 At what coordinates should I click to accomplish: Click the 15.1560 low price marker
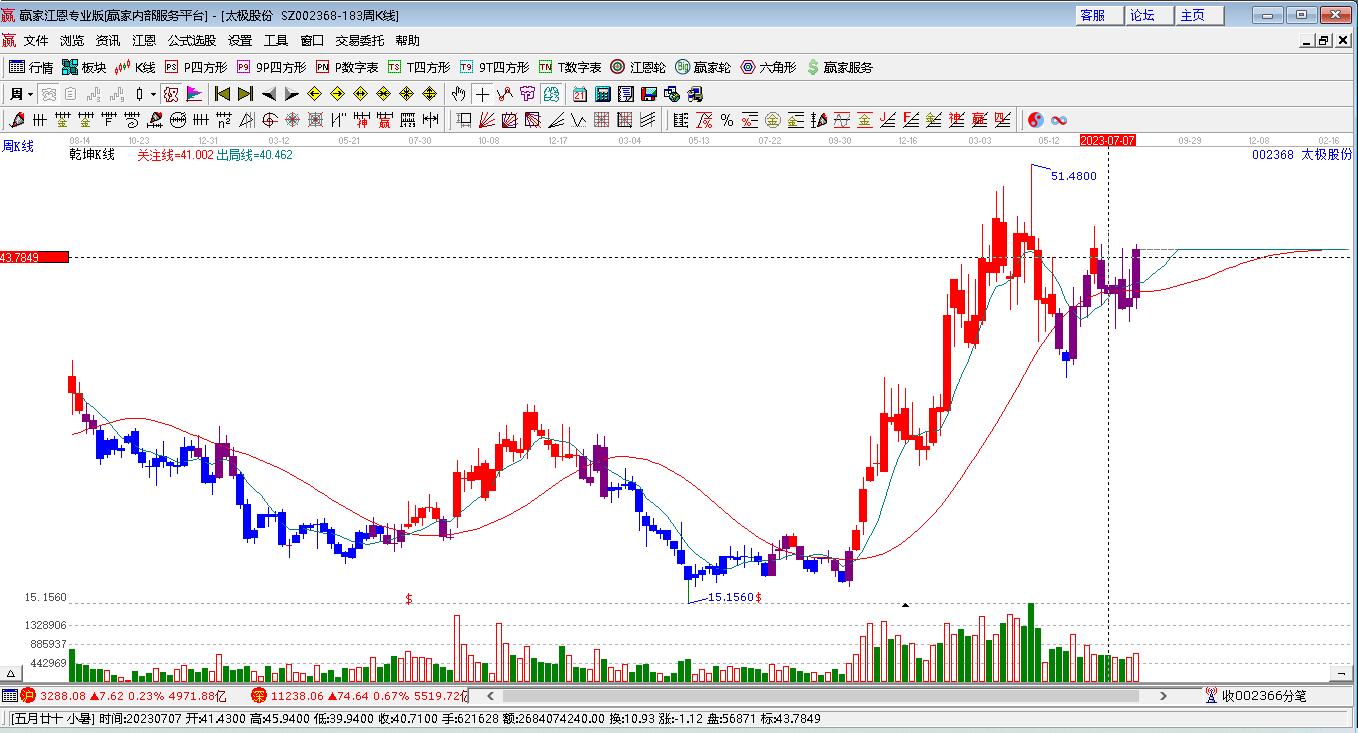pyautogui.click(x=732, y=597)
